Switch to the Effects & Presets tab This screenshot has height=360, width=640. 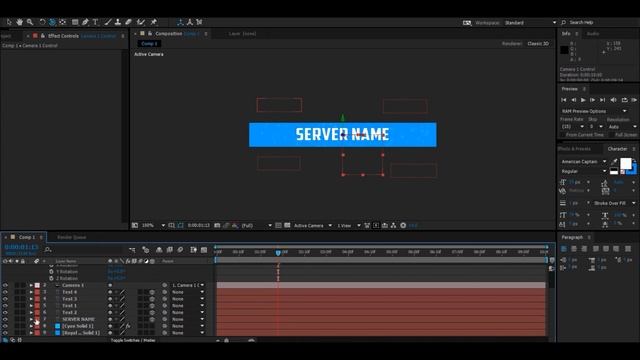(574, 149)
